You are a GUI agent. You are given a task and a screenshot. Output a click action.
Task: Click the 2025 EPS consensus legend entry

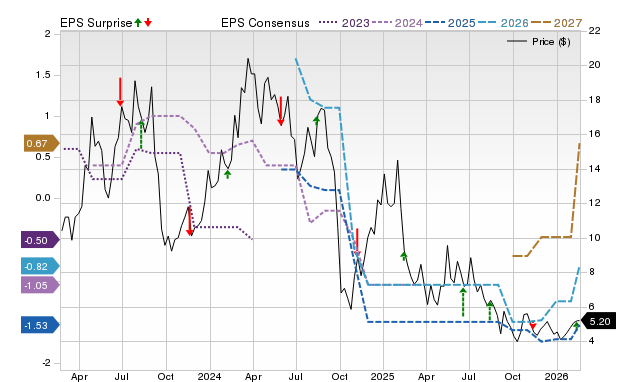tap(450, 23)
